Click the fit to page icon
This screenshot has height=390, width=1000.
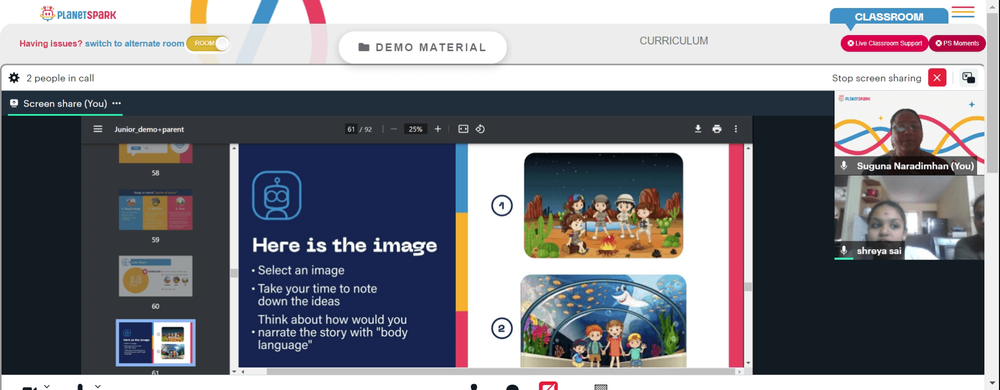coord(463,129)
